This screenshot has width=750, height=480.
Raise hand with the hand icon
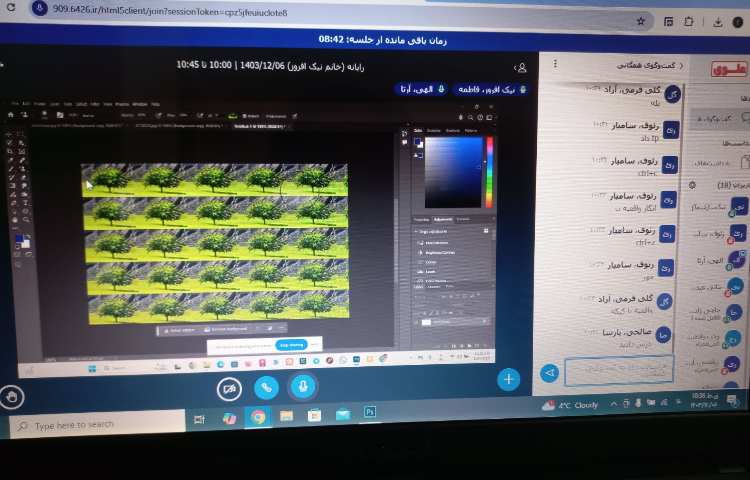(x=11, y=397)
